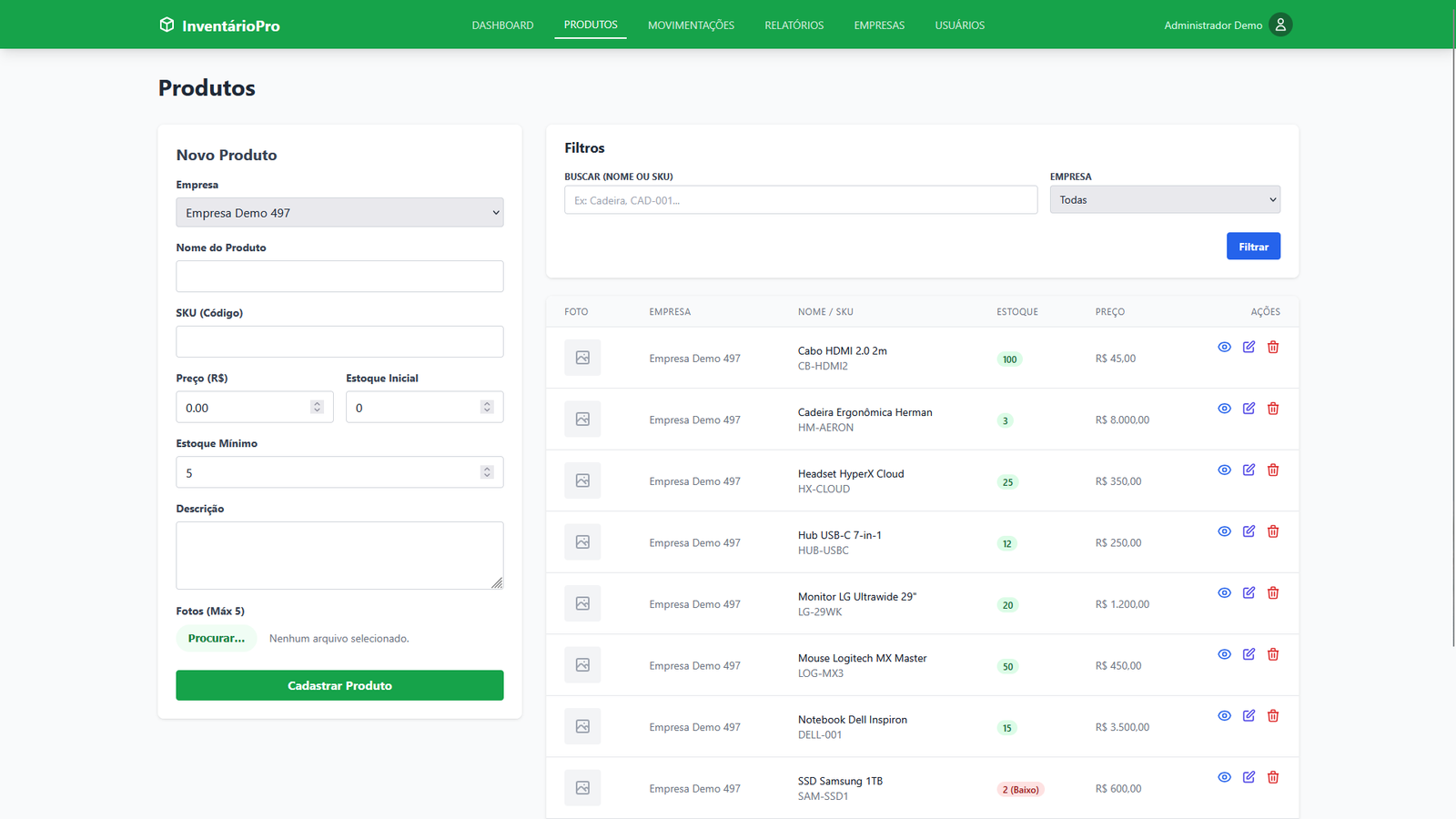Expand the Empresa filter showing Todas

pos(1165,198)
